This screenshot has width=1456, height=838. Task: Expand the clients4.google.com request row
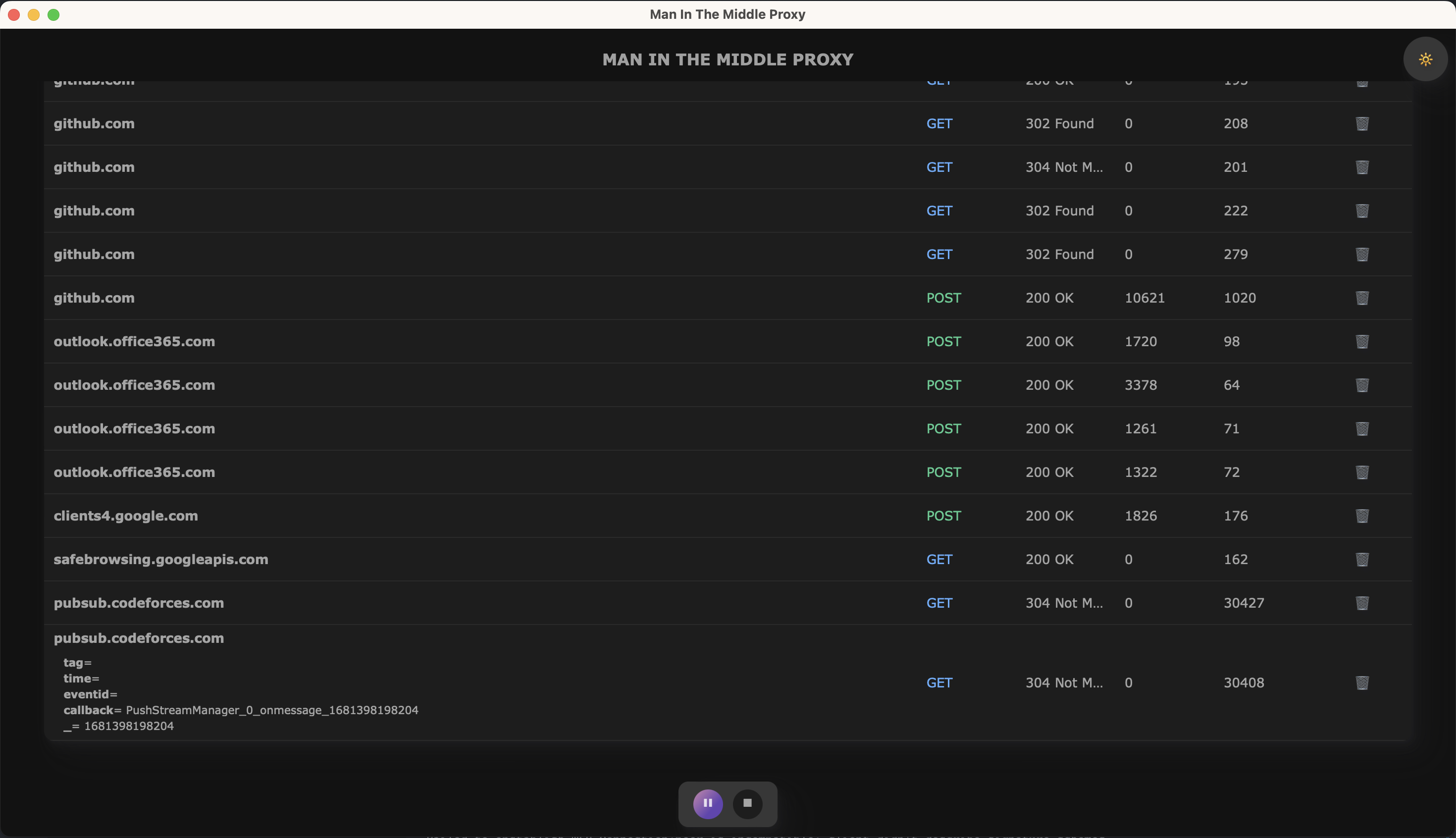[x=125, y=516]
